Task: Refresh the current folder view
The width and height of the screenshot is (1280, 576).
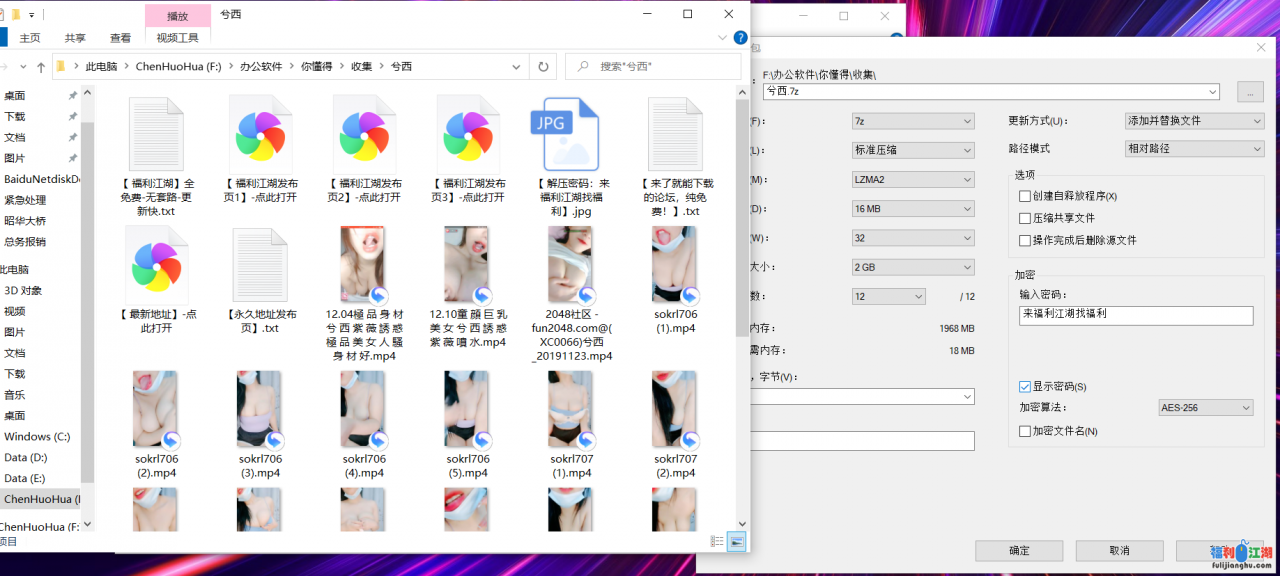Action: click(x=543, y=67)
